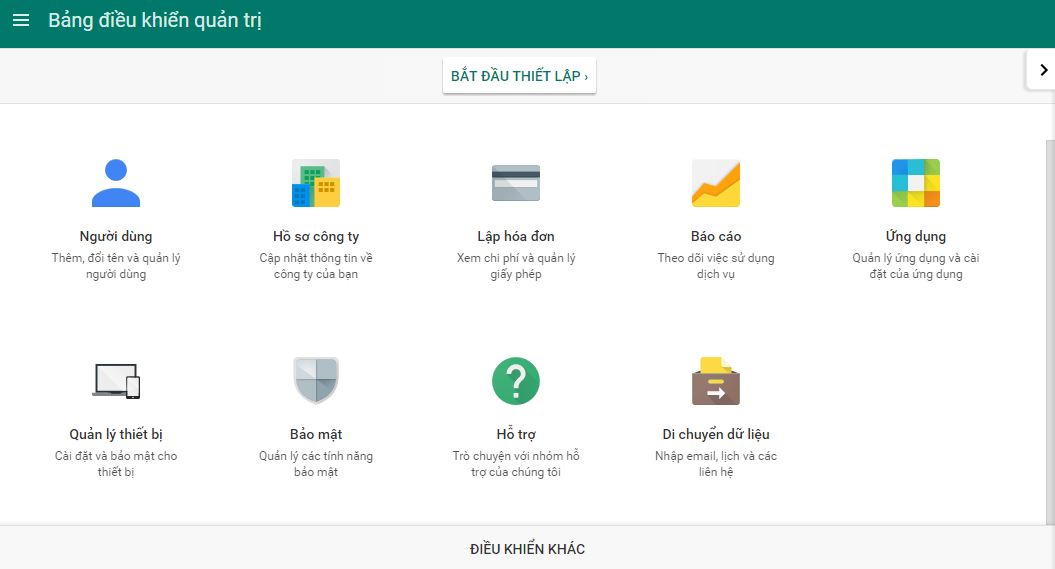Click text 'Quản lý các tính năng bảo mật'

click(x=316, y=463)
